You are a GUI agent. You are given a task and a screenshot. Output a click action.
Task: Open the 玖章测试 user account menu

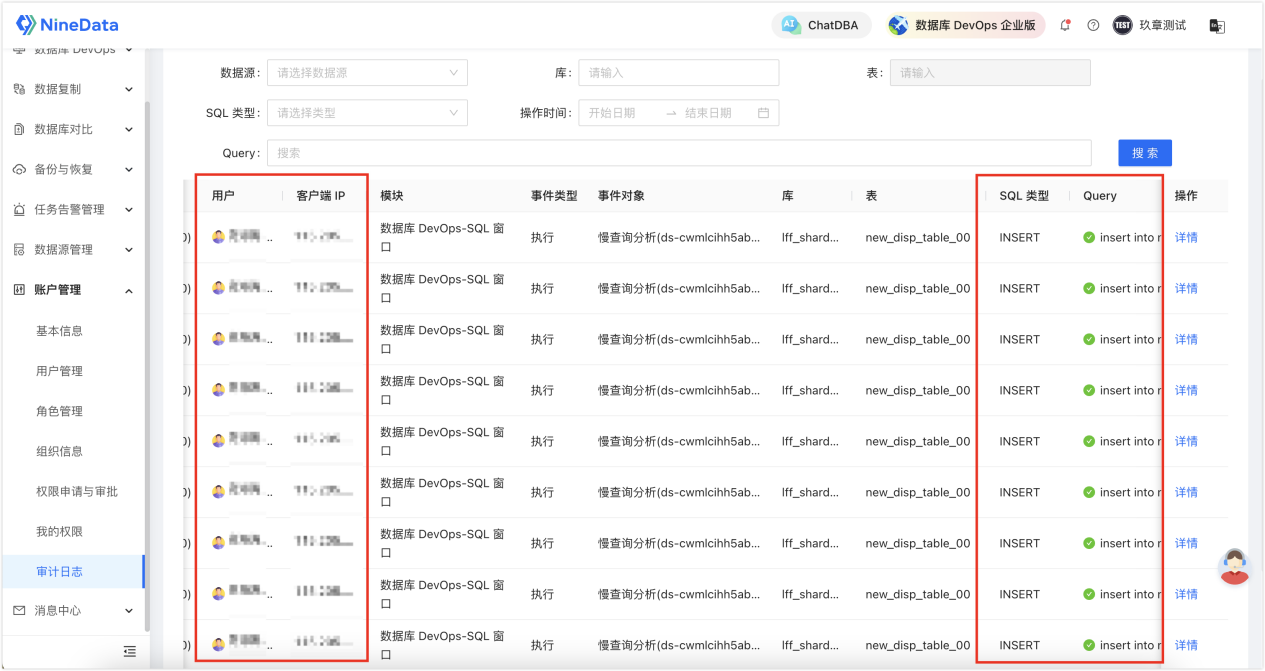point(1150,25)
